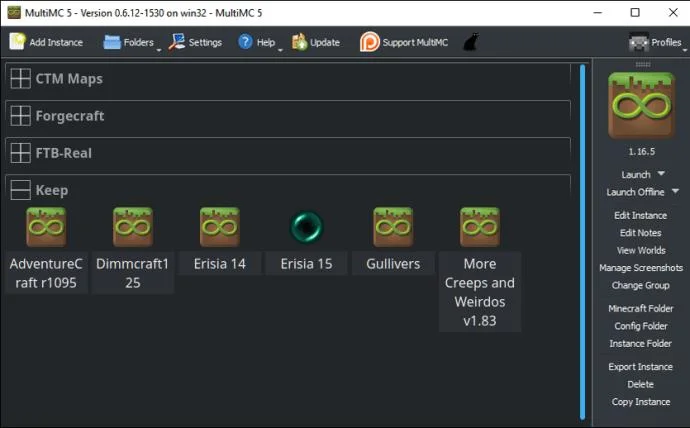Click Edit Instance
This screenshot has height=428, width=690.
tap(640, 215)
